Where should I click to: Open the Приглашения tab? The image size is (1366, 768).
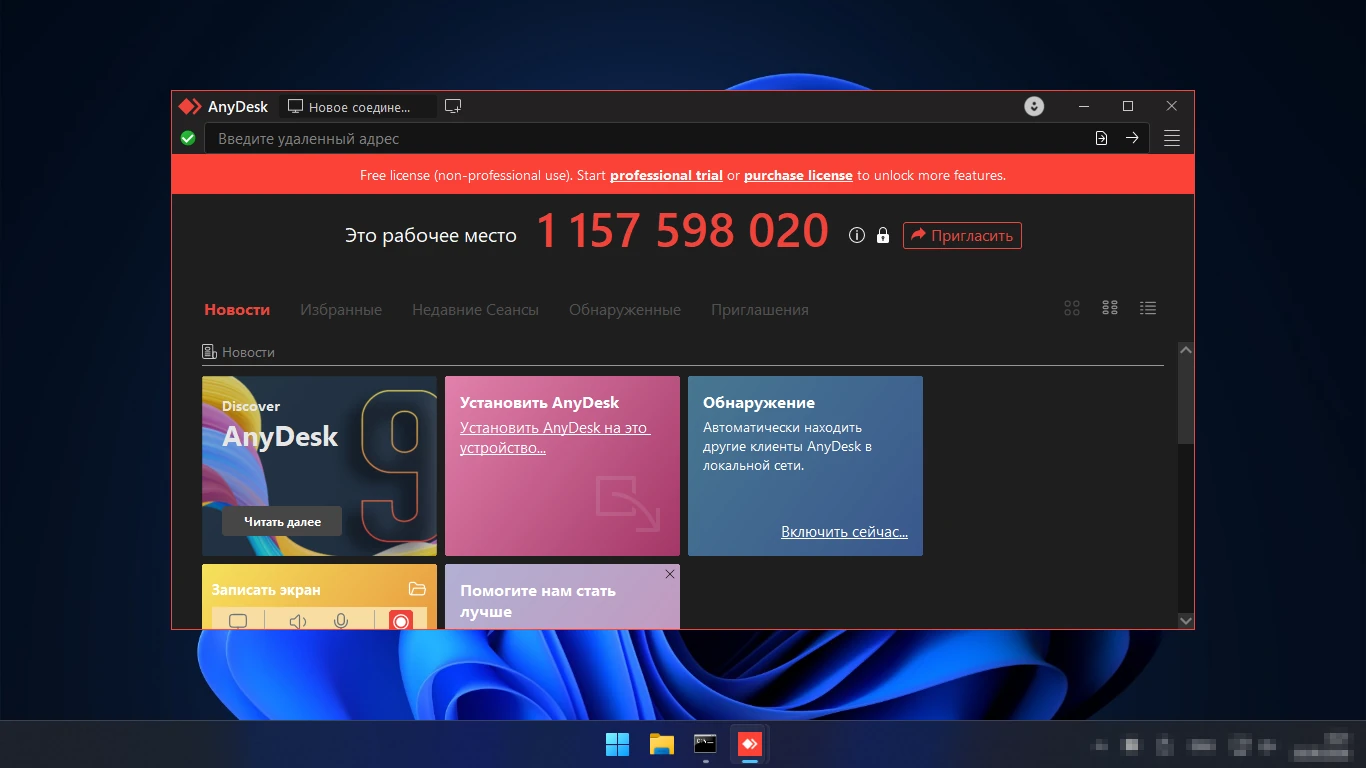point(760,309)
